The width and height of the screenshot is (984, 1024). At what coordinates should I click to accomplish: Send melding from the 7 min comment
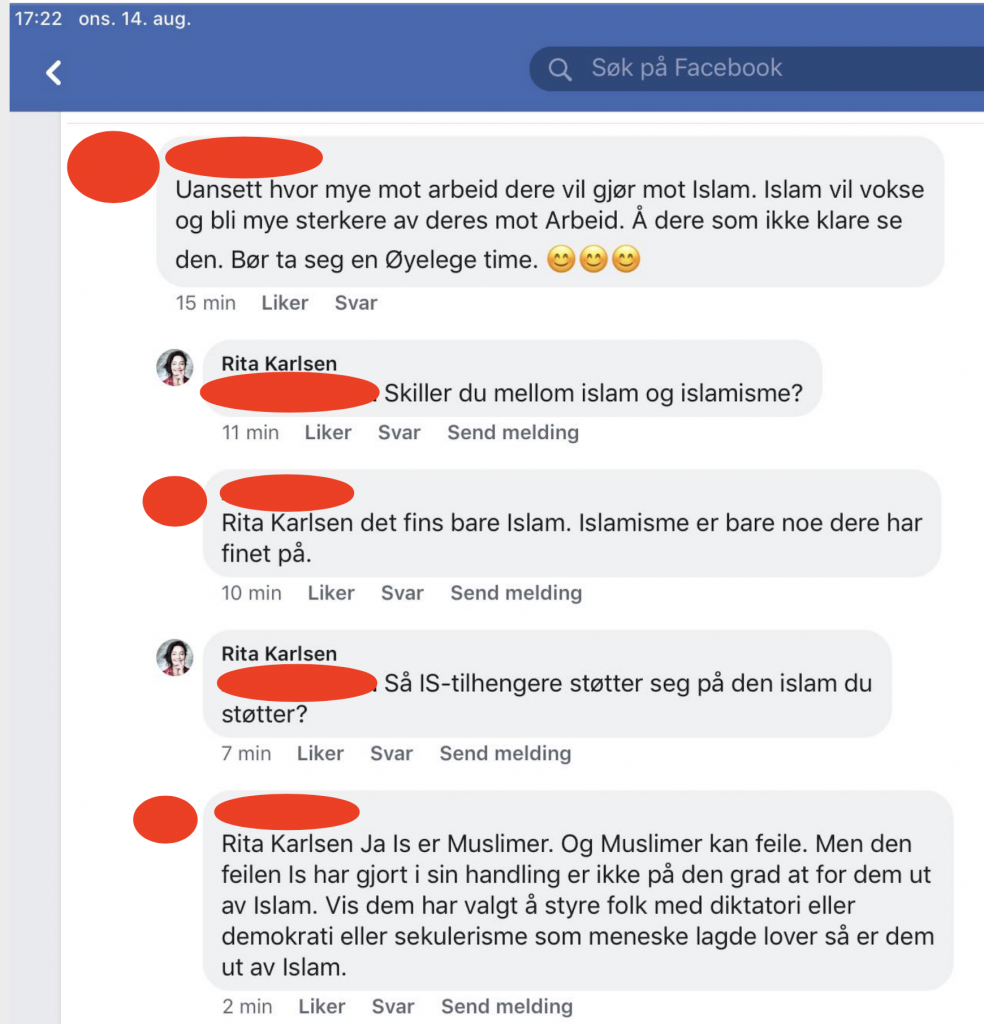pyautogui.click(x=505, y=754)
